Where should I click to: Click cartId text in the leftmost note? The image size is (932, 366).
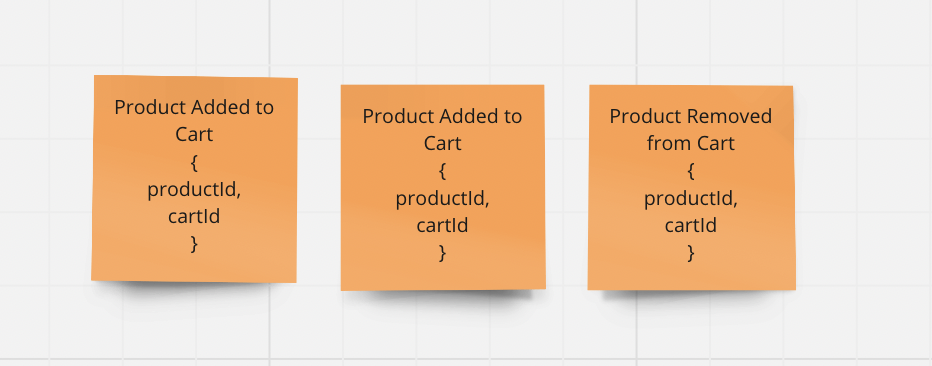(194, 216)
